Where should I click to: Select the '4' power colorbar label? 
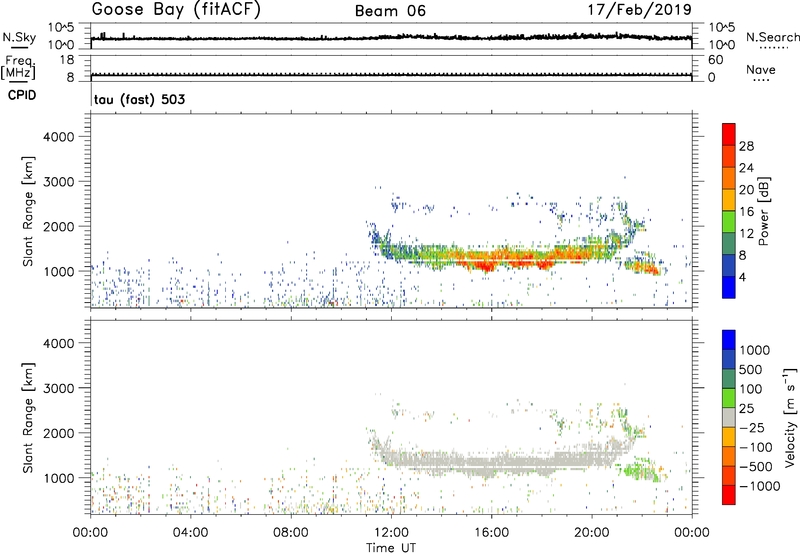[742, 277]
